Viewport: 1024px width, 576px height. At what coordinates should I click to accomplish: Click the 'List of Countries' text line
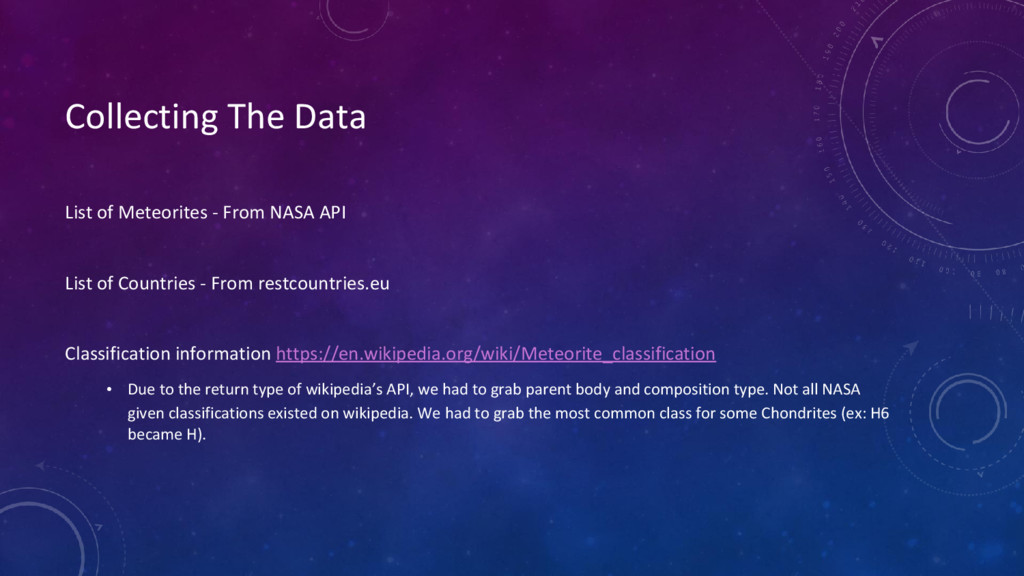[227, 283]
